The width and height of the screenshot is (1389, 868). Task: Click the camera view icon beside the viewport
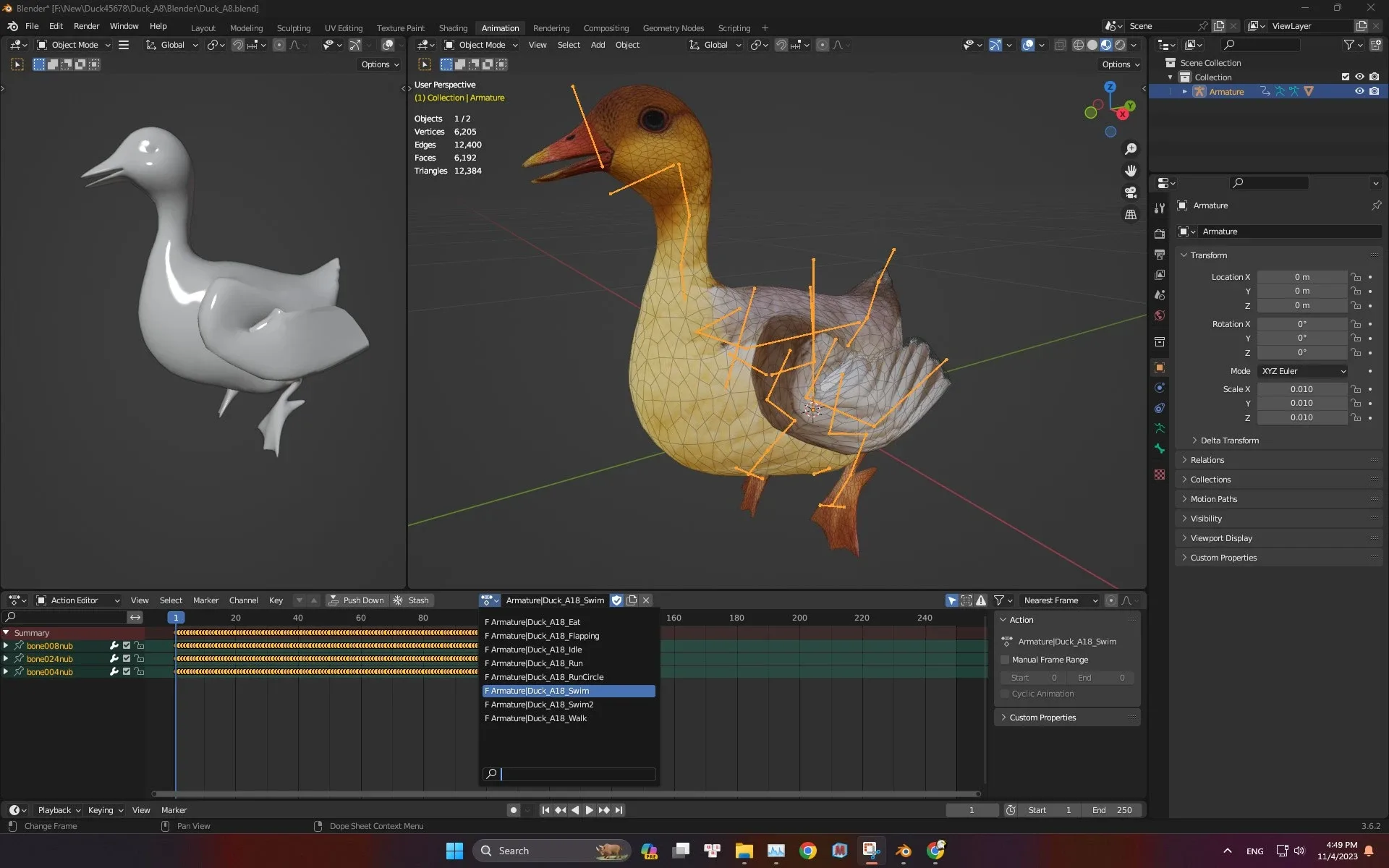tap(1130, 192)
